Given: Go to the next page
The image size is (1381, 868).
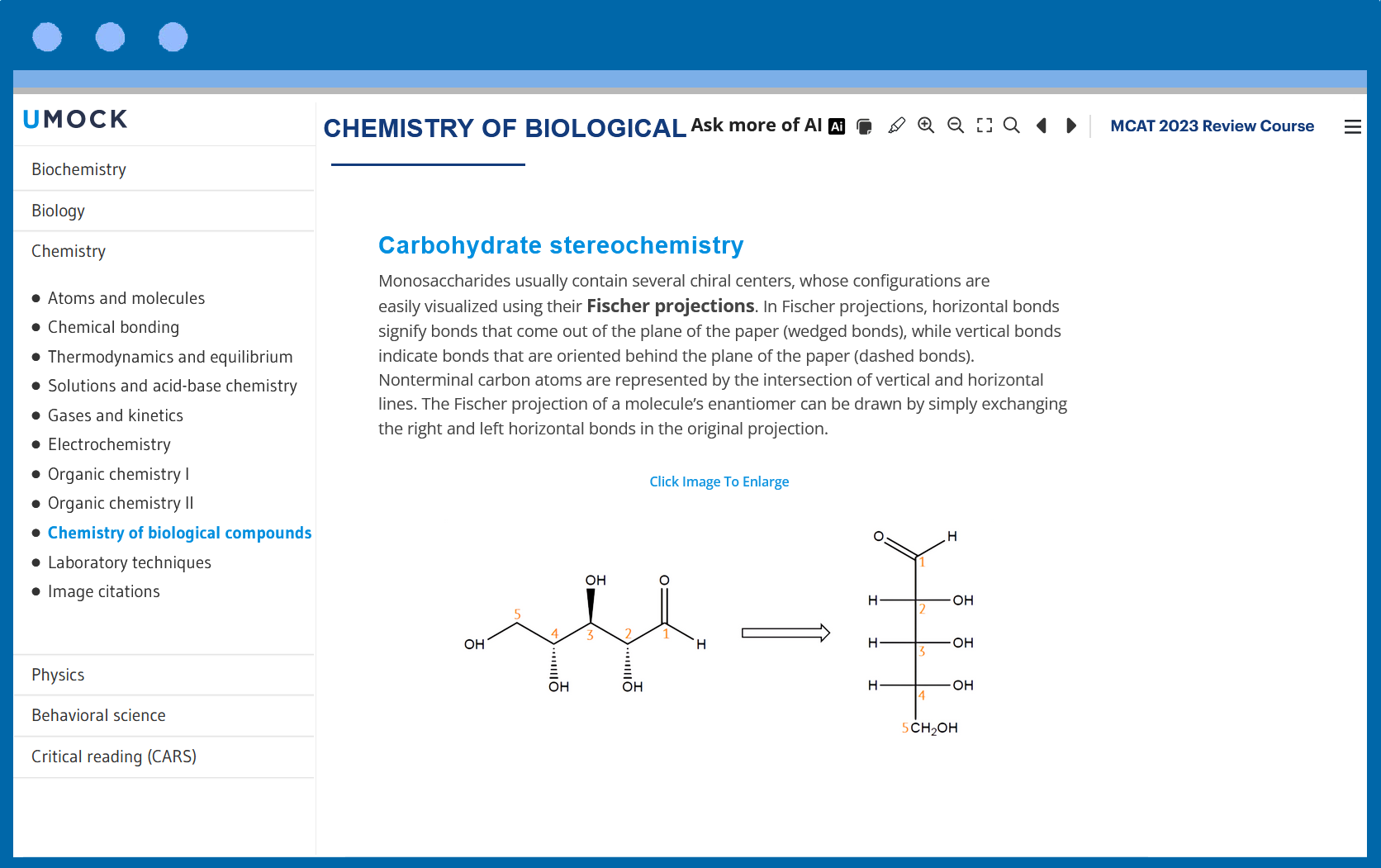Looking at the screenshot, I should [x=1071, y=126].
